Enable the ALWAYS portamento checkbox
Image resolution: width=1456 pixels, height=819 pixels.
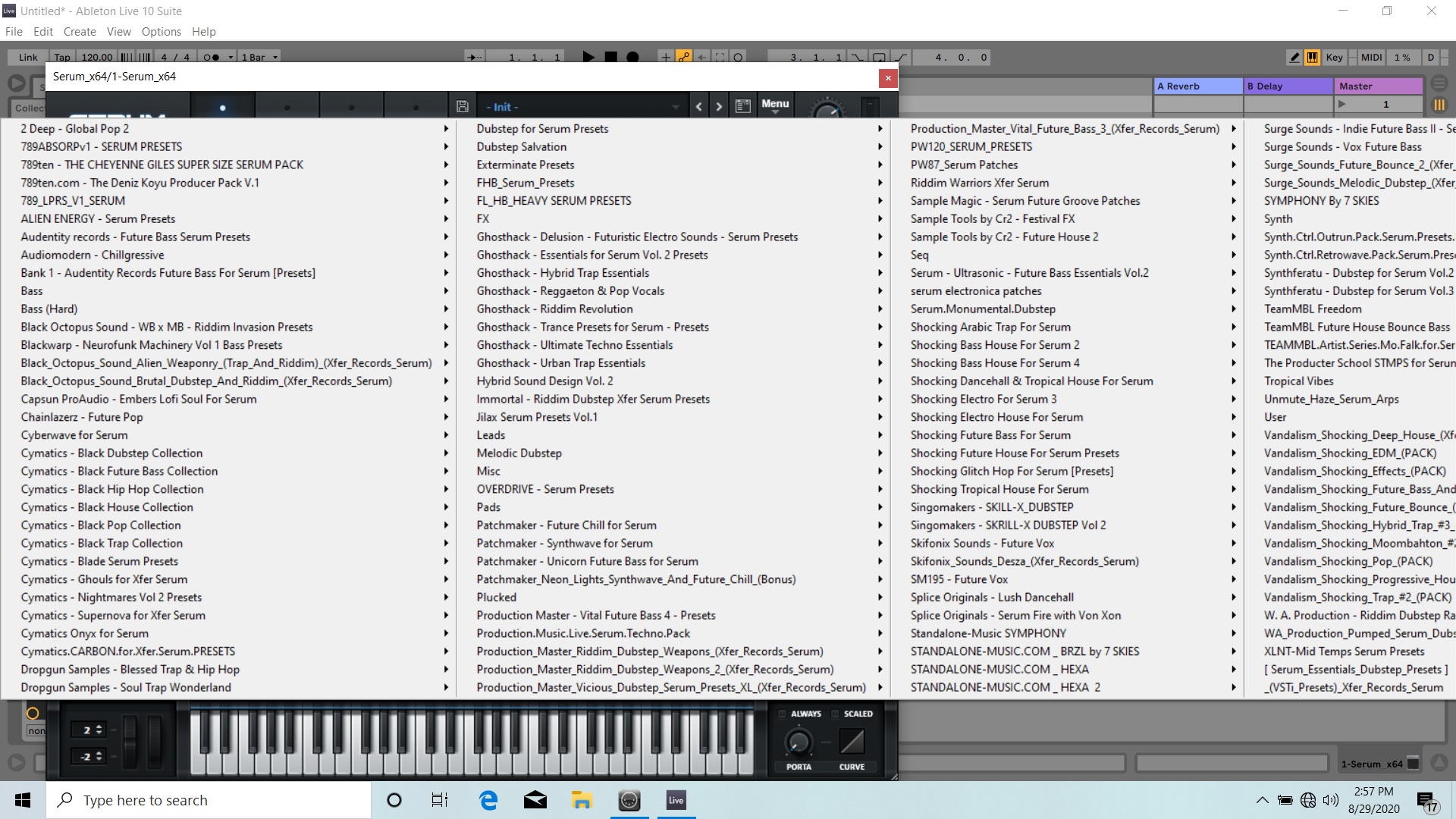(783, 714)
